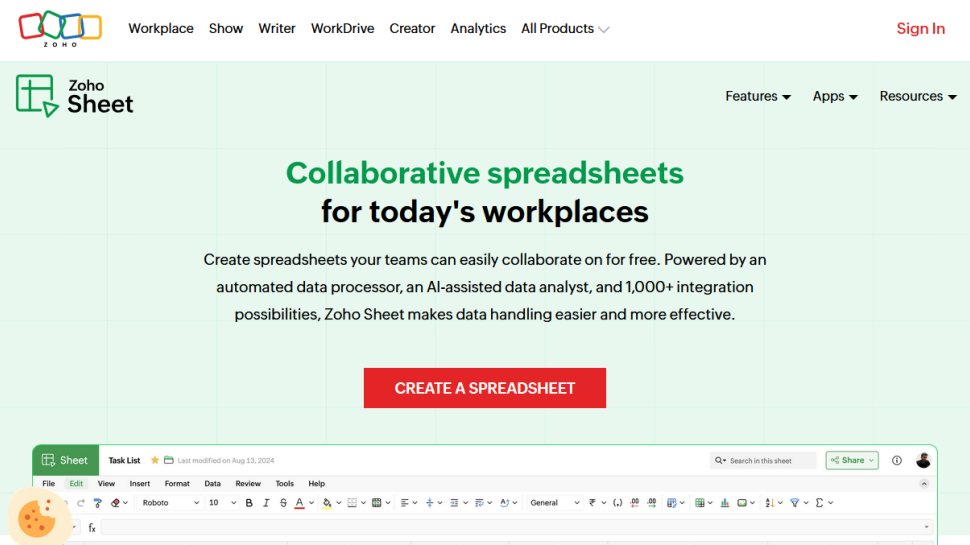Click the Create a Spreadsheet button
Viewport: 970px width, 545px height.
[x=485, y=388]
